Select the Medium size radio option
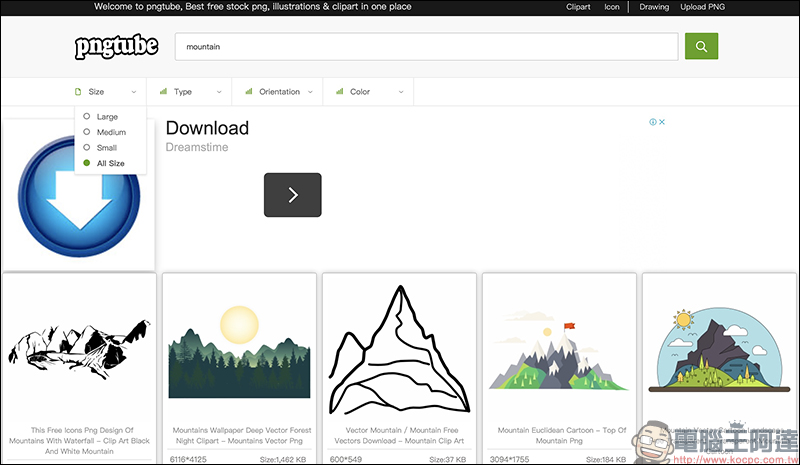 (x=87, y=132)
